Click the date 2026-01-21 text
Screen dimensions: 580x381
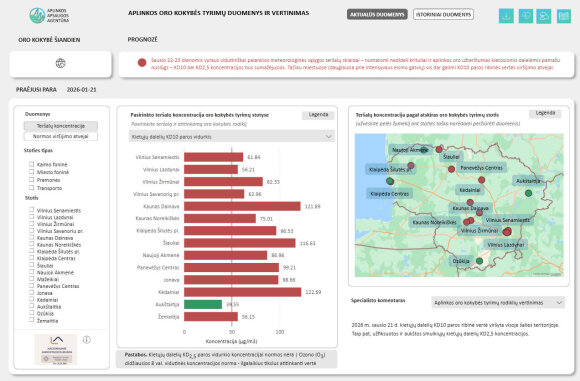81,90
